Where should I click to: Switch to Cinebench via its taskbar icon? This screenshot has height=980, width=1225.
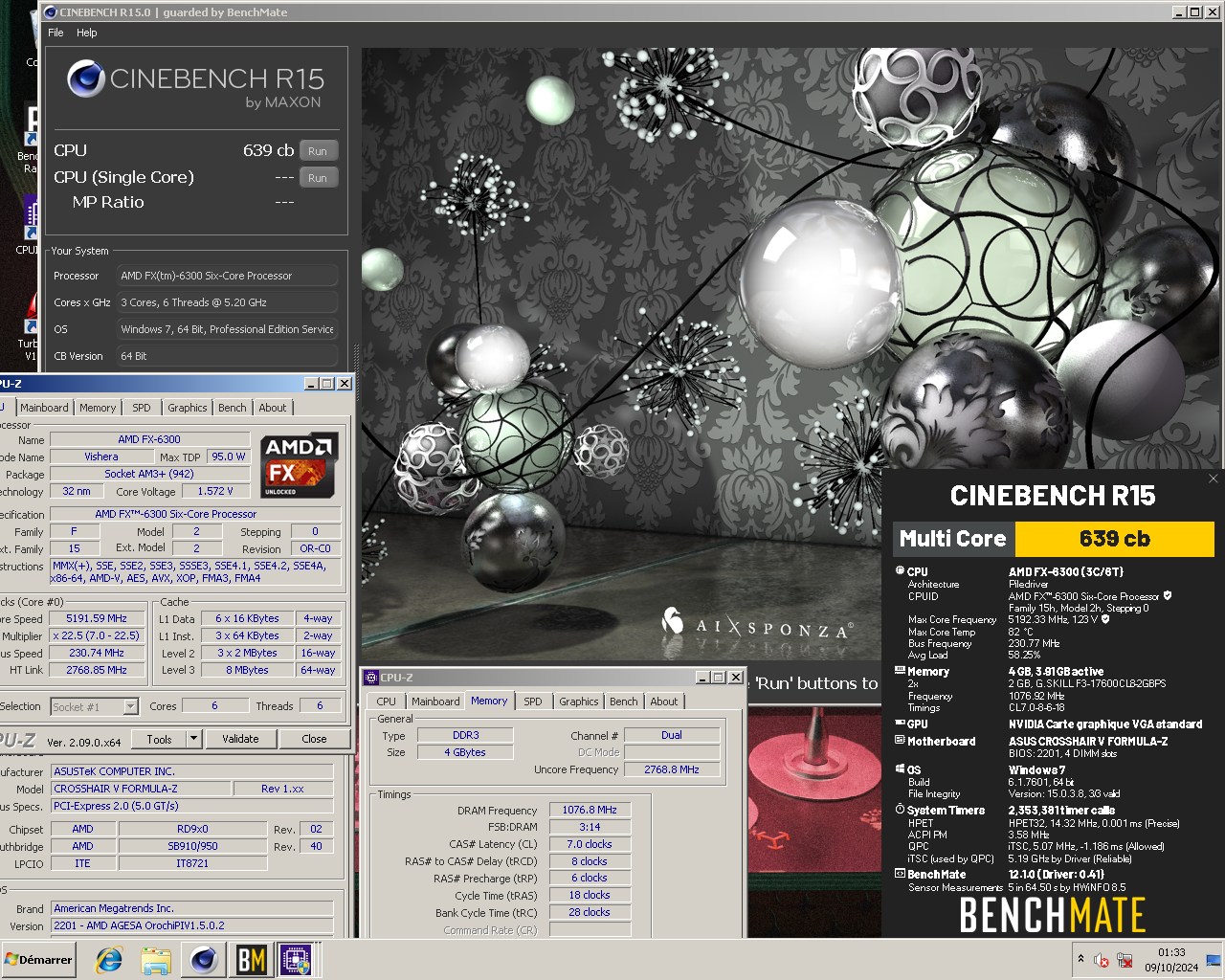(203, 960)
